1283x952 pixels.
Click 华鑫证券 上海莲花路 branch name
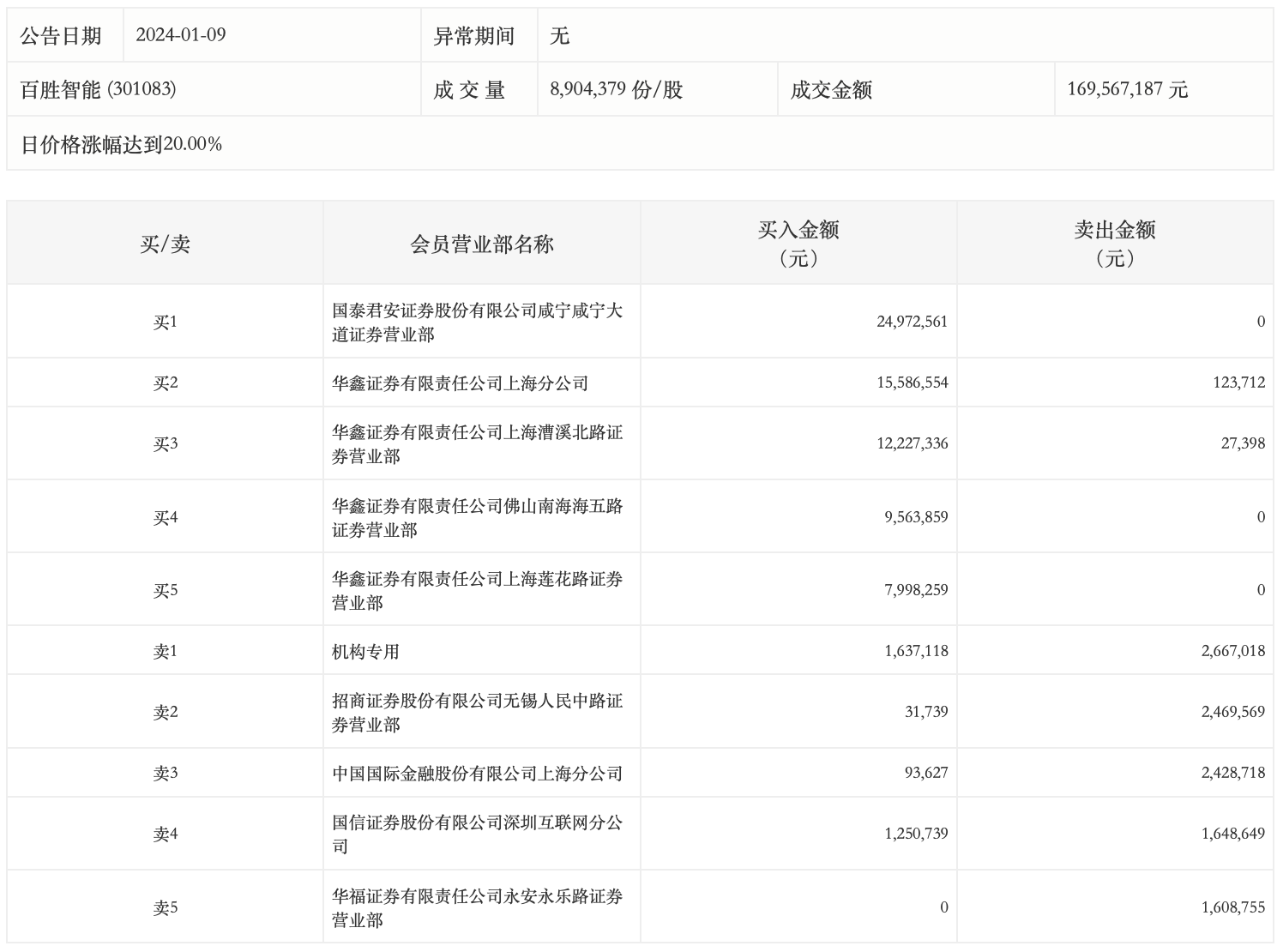click(x=477, y=591)
